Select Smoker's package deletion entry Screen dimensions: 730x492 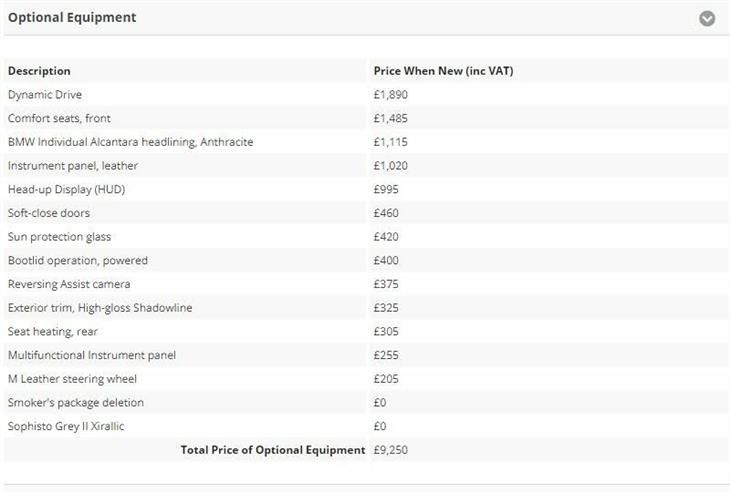pyautogui.click(x=76, y=403)
